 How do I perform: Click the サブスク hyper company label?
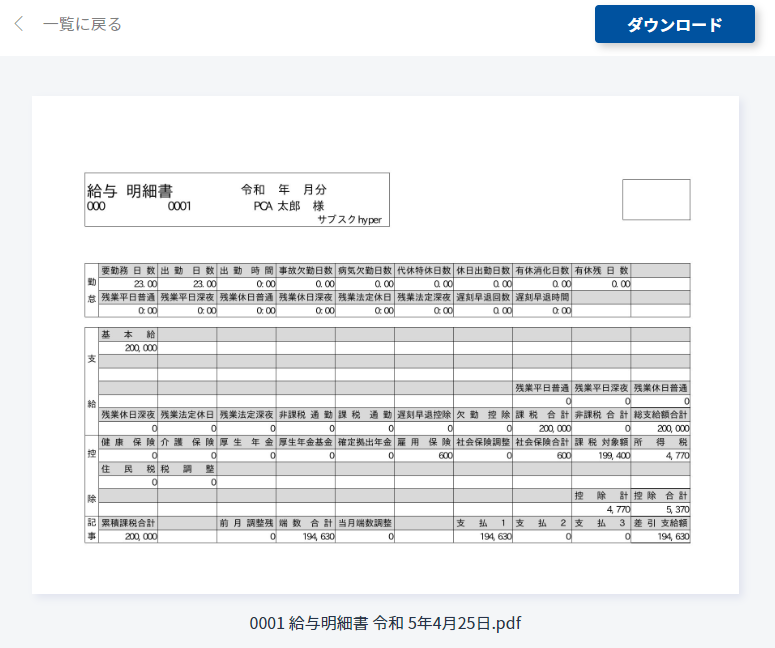[349, 219]
